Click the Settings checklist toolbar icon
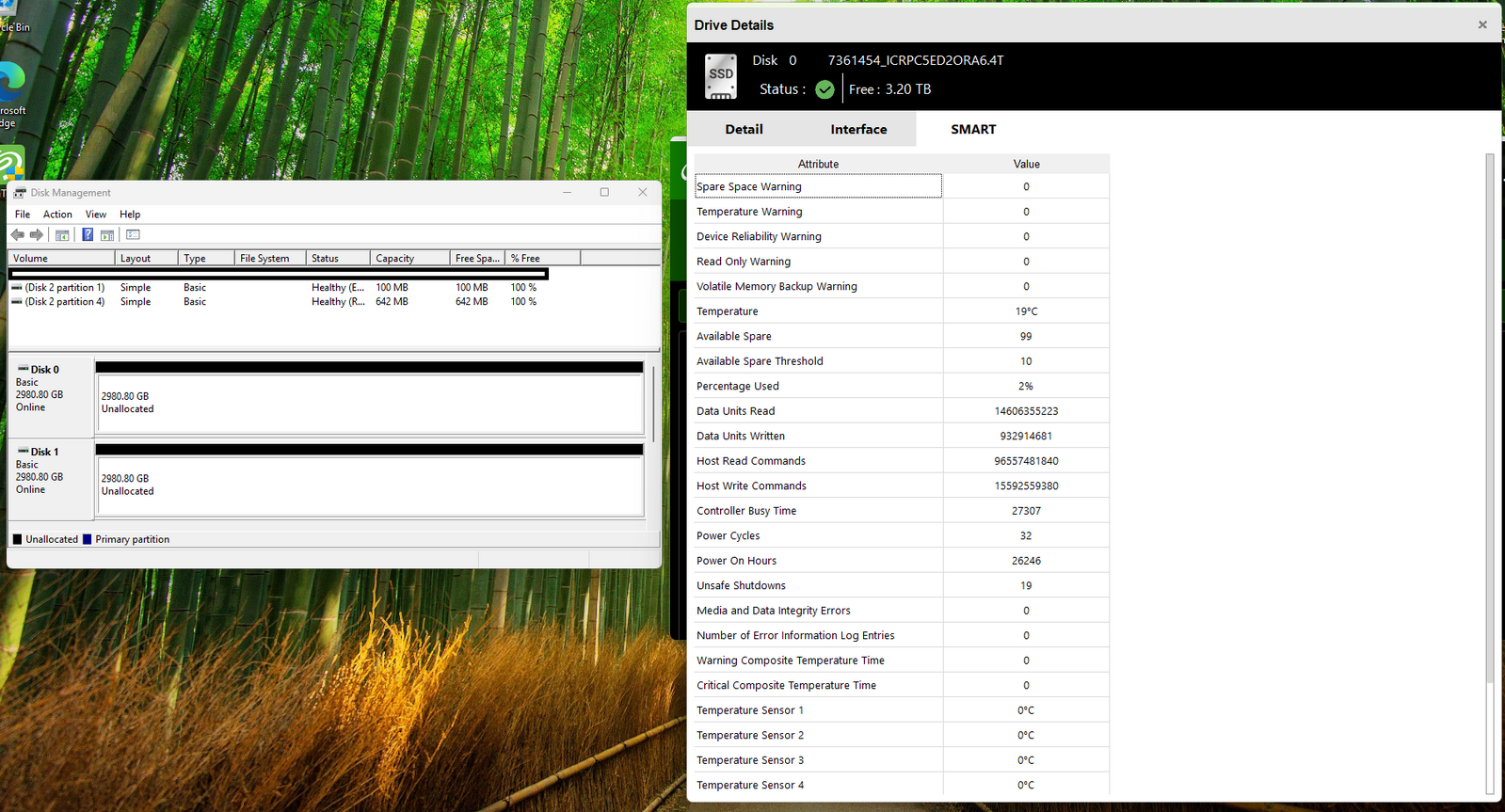 133,235
